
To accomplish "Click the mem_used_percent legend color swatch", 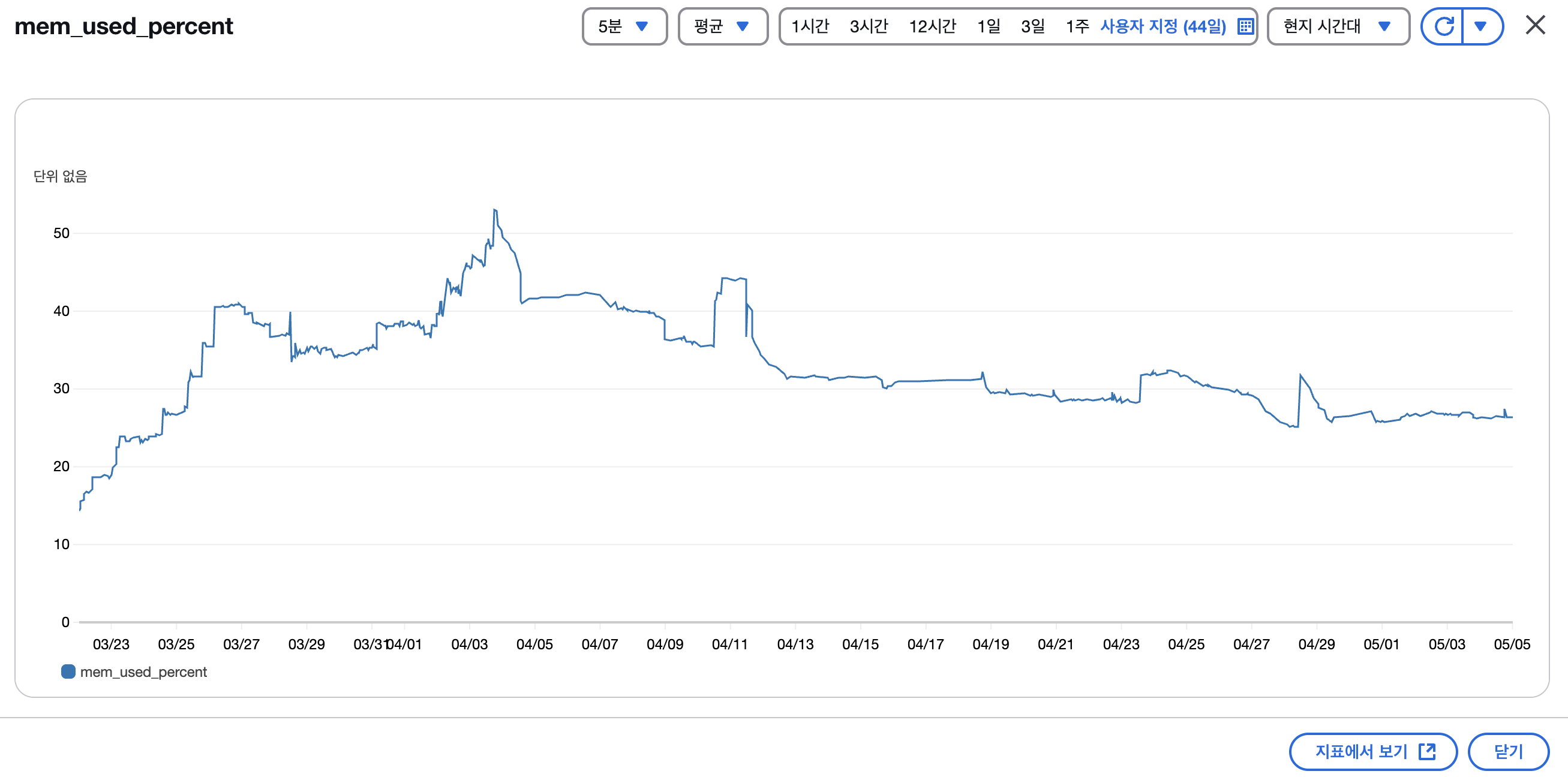I will click(x=68, y=671).
